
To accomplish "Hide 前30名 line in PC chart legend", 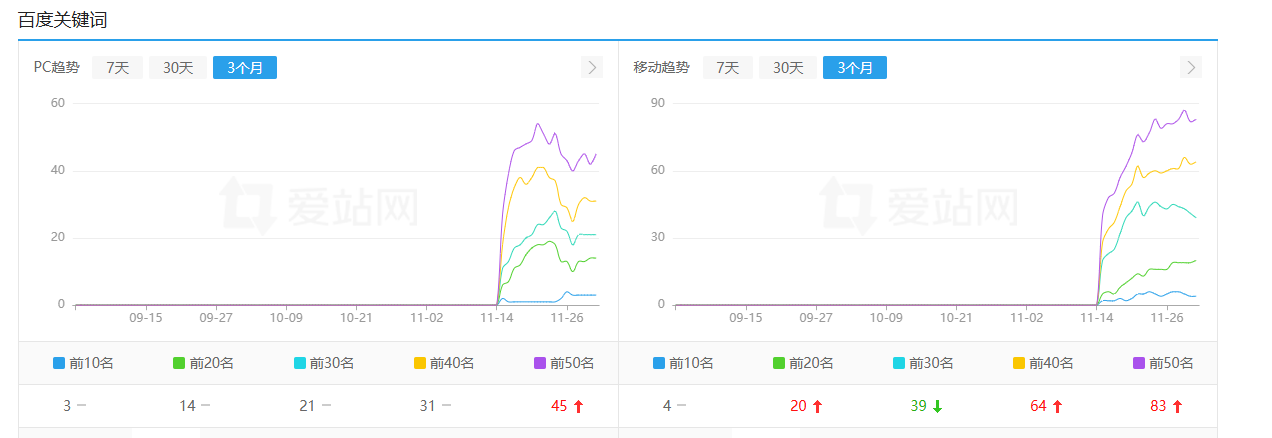I will click(323, 363).
